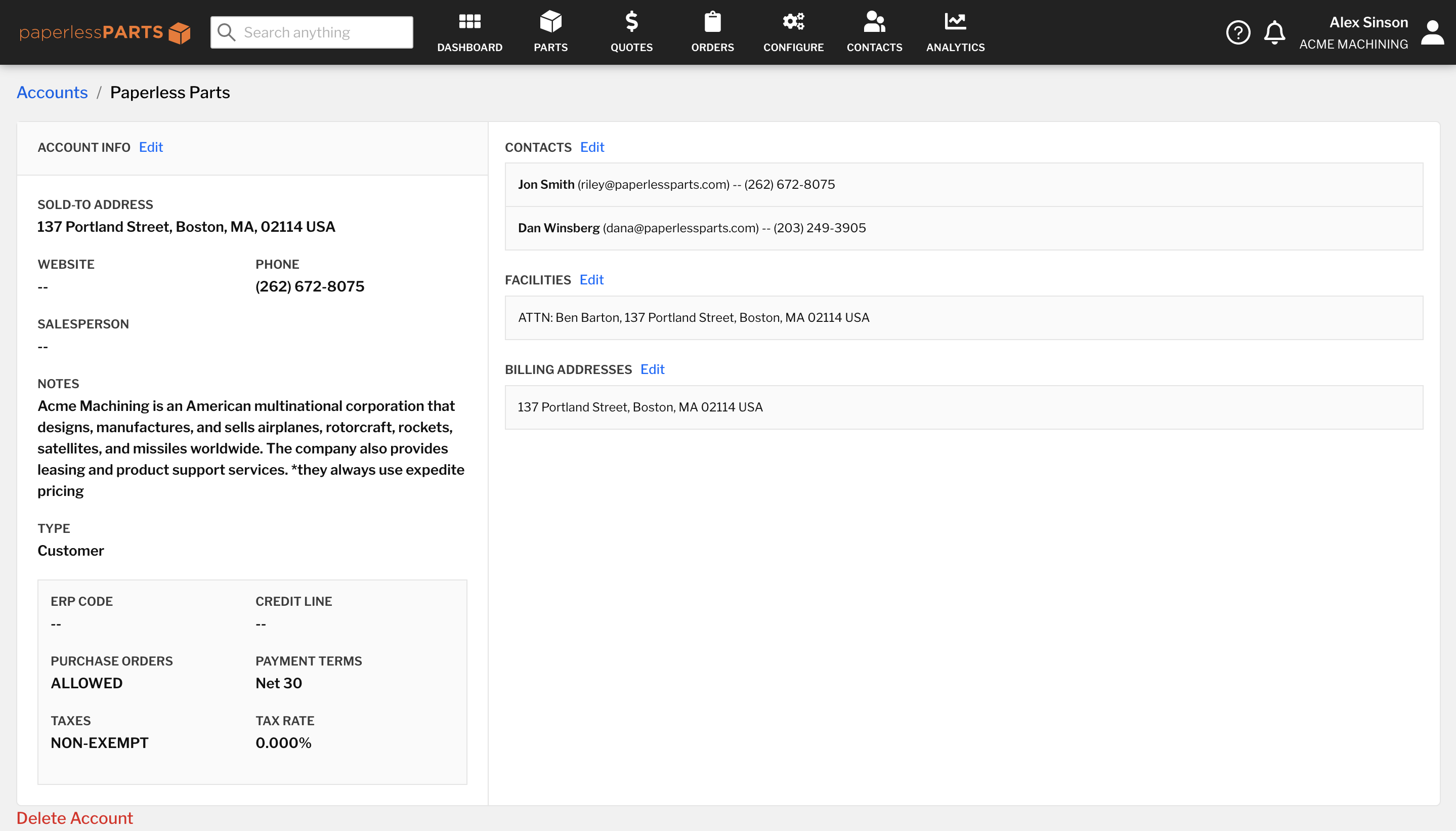Go back to Accounts breadcrumb
Image resolution: width=1456 pixels, height=831 pixels.
tap(52, 93)
